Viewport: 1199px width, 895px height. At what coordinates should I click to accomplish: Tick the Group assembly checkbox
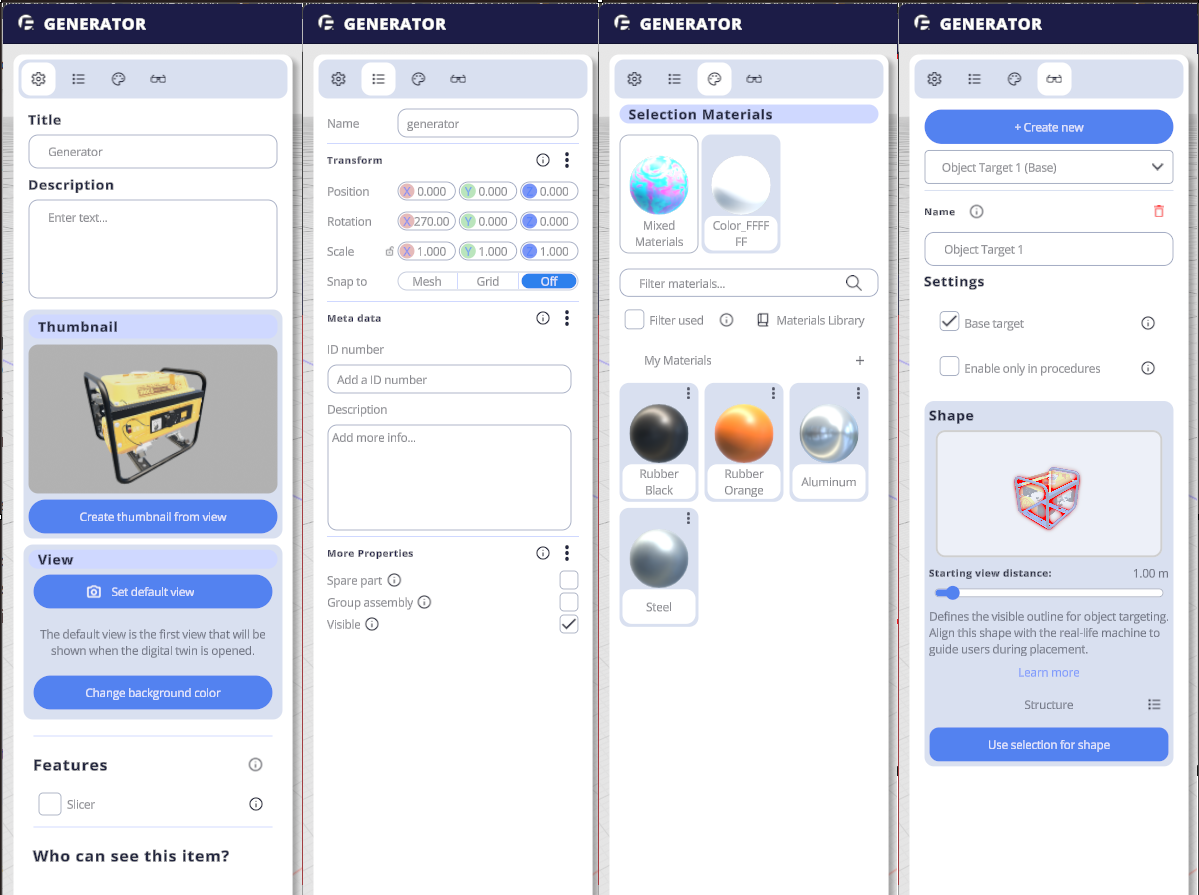pyautogui.click(x=568, y=602)
